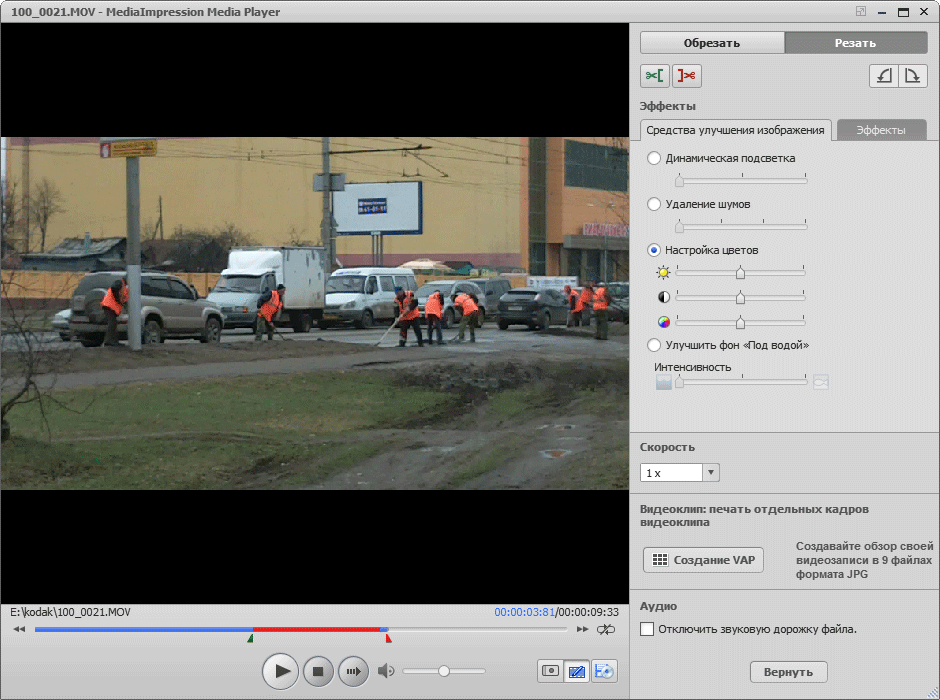Check Отключить звуковую дорожку файла
Image resolution: width=940 pixels, height=700 pixels.
coord(647,629)
